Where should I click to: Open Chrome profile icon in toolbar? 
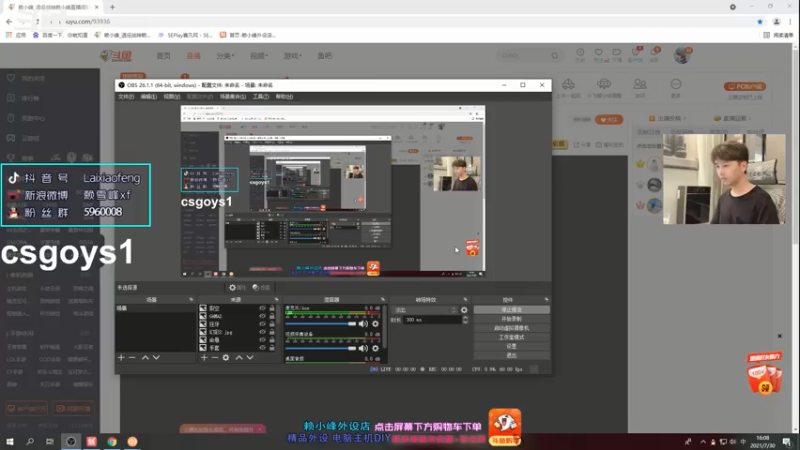click(777, 21)
